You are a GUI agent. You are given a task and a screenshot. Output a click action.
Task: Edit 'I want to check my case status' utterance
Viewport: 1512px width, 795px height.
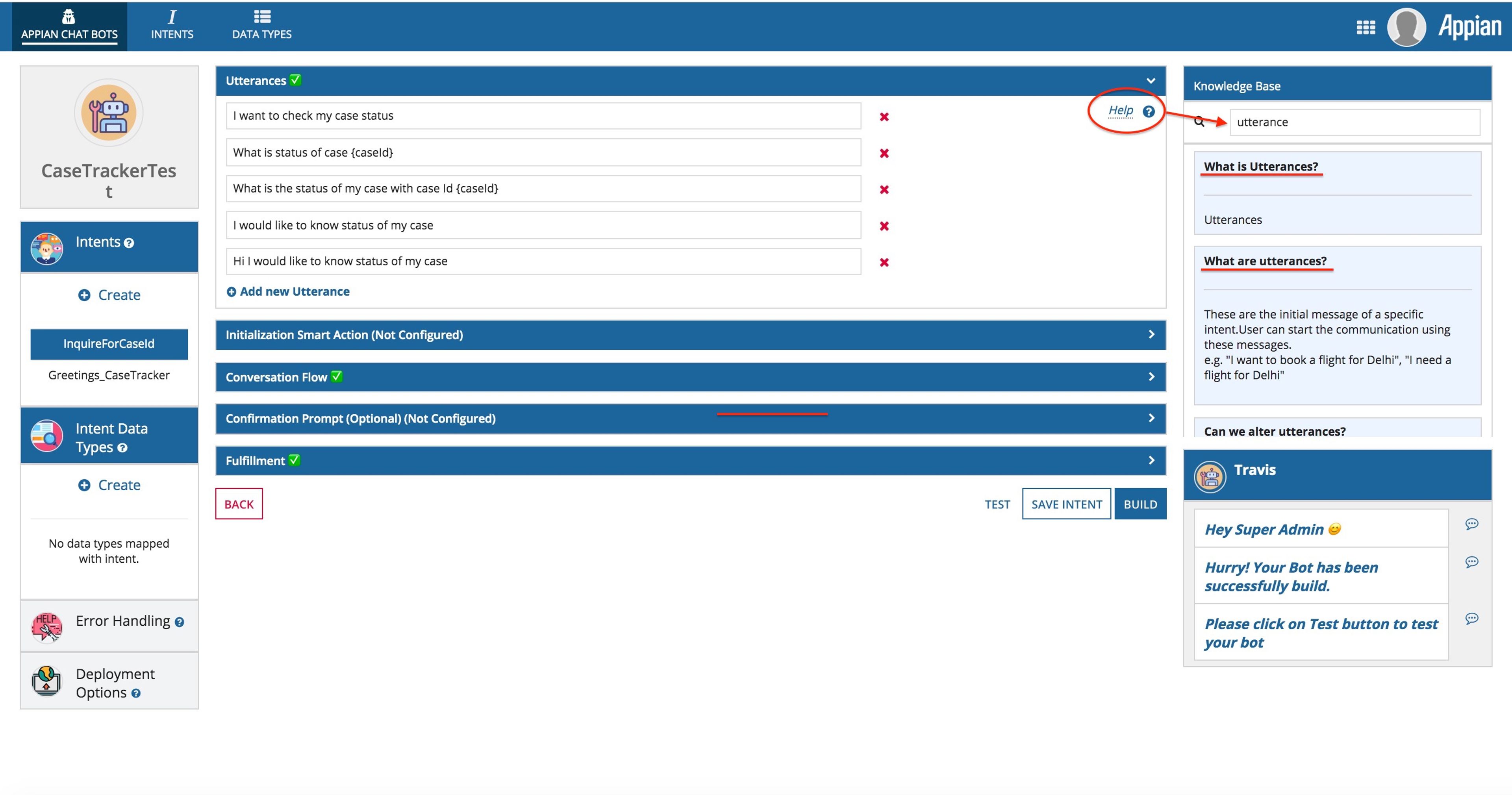point(543,116)
